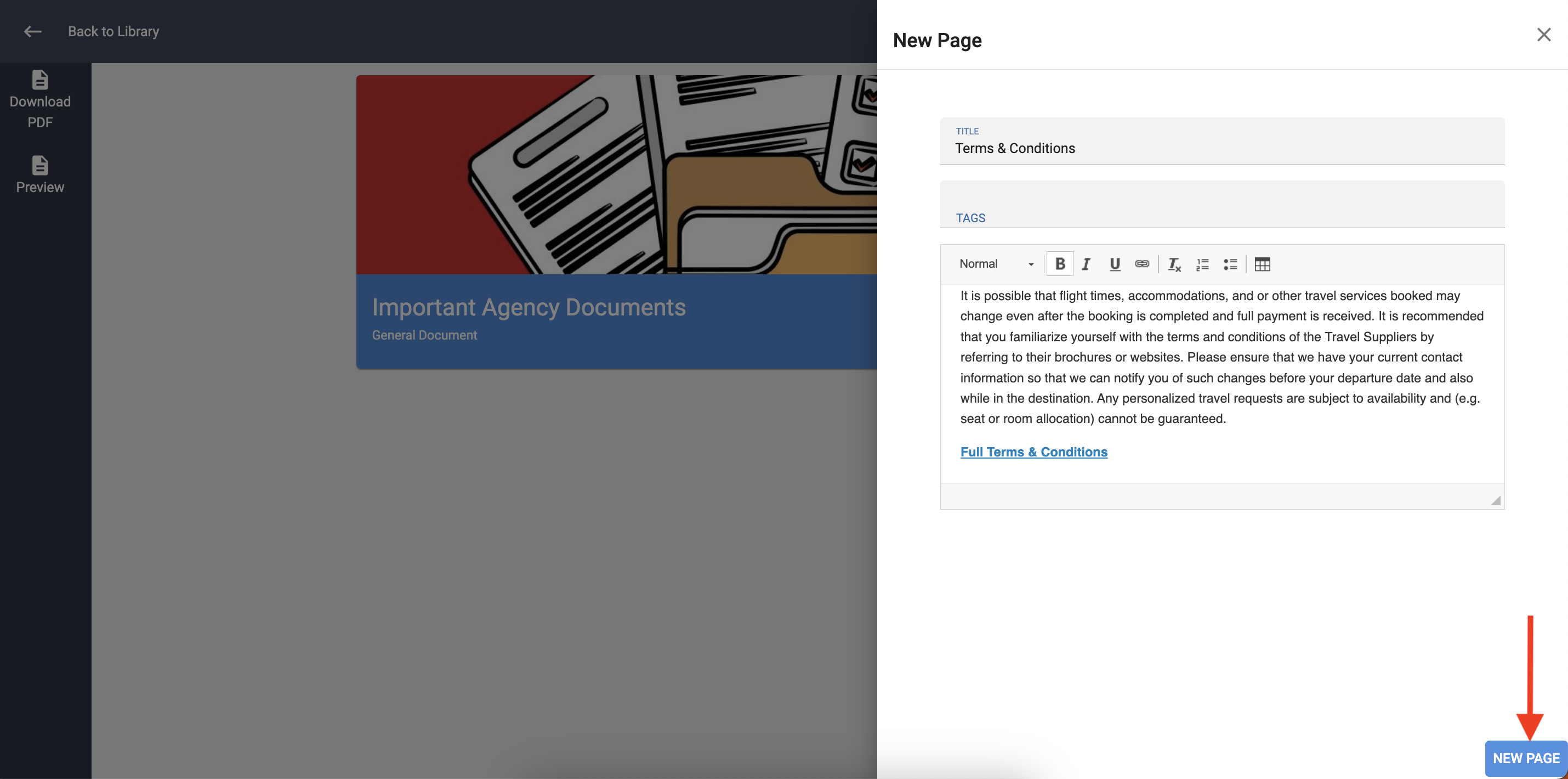Image resolution: width=1568 pixels, height=779 pixels.
Task: Click the back arrow icon
Action: point(32,32)
